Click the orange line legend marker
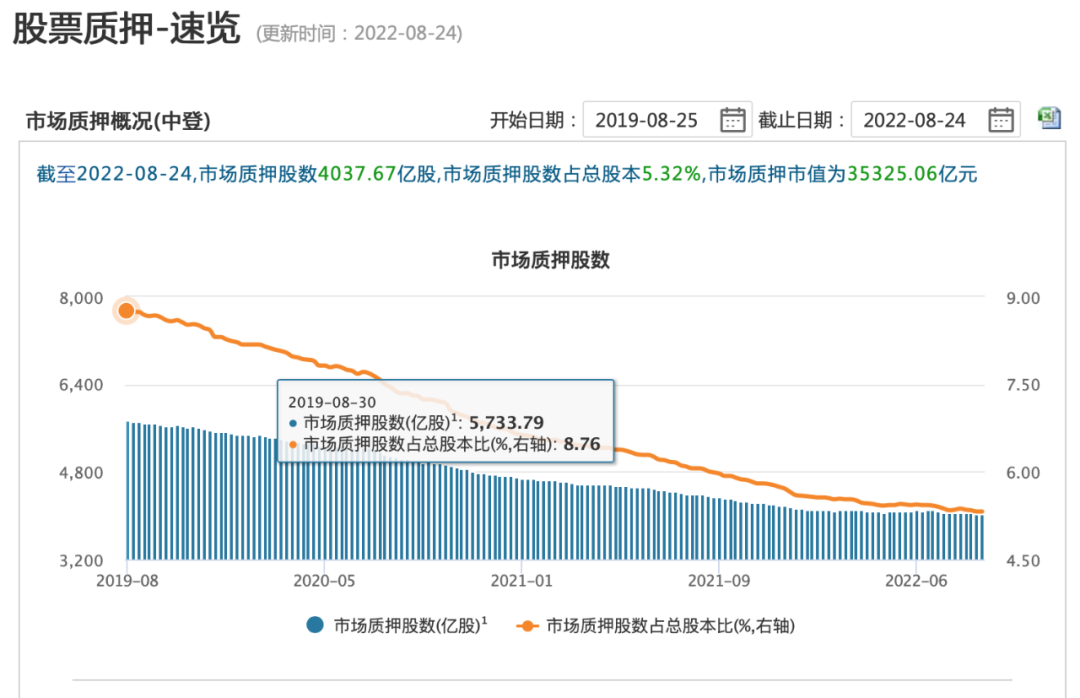The height and width of the screenshot is (698, 1080). 526,626
